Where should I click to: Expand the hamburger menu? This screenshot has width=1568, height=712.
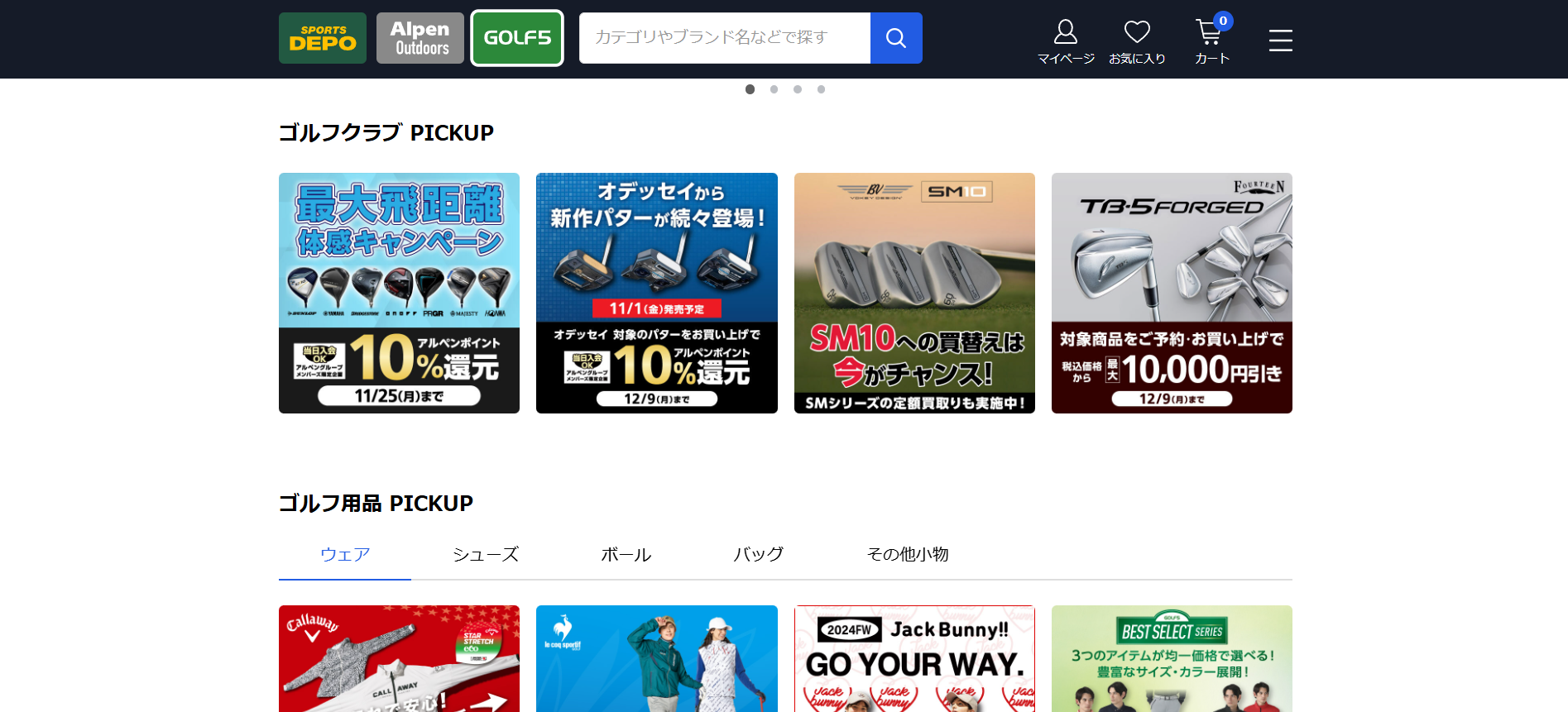tap(1280, 40)
